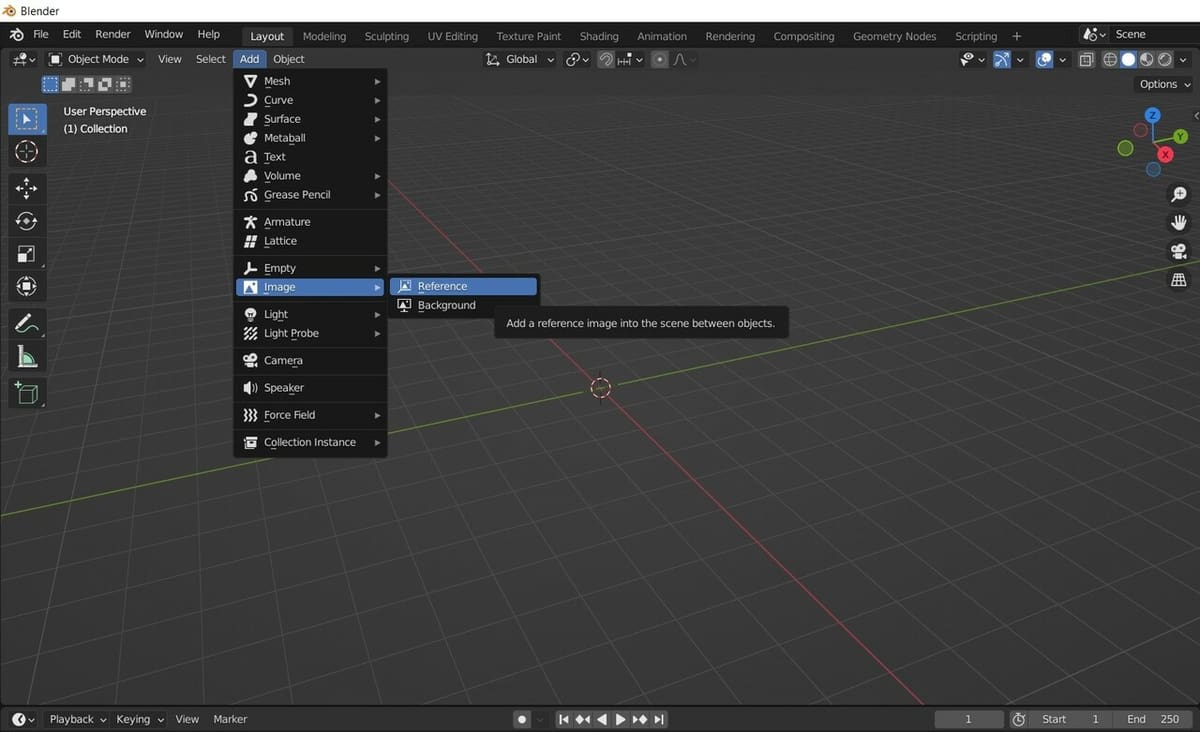Open the editor type dropdown in 3D viewport
The width and height of the screenshot is (1200, 732).
(24, 60)
